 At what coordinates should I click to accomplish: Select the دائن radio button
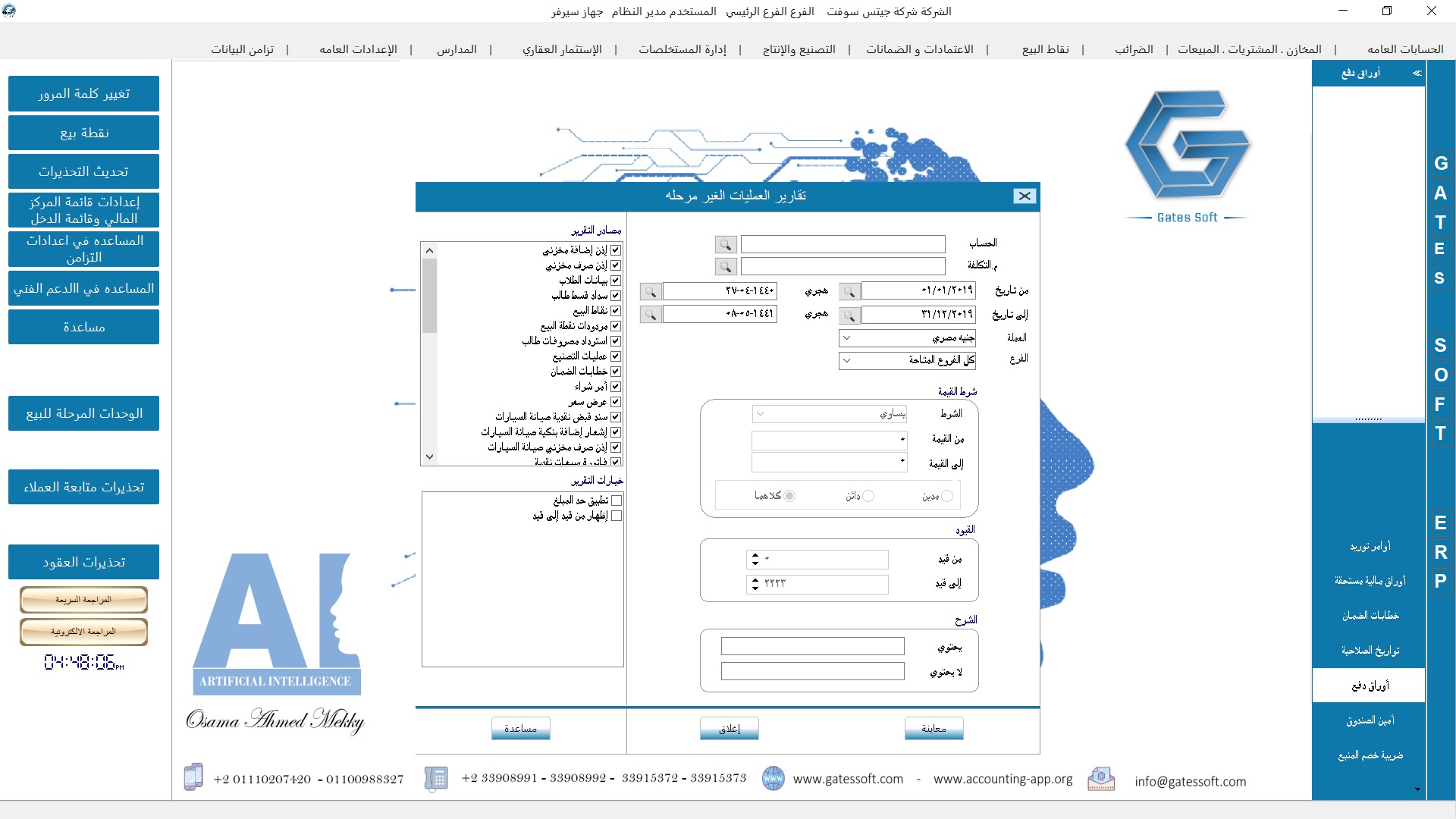point(869,496)
